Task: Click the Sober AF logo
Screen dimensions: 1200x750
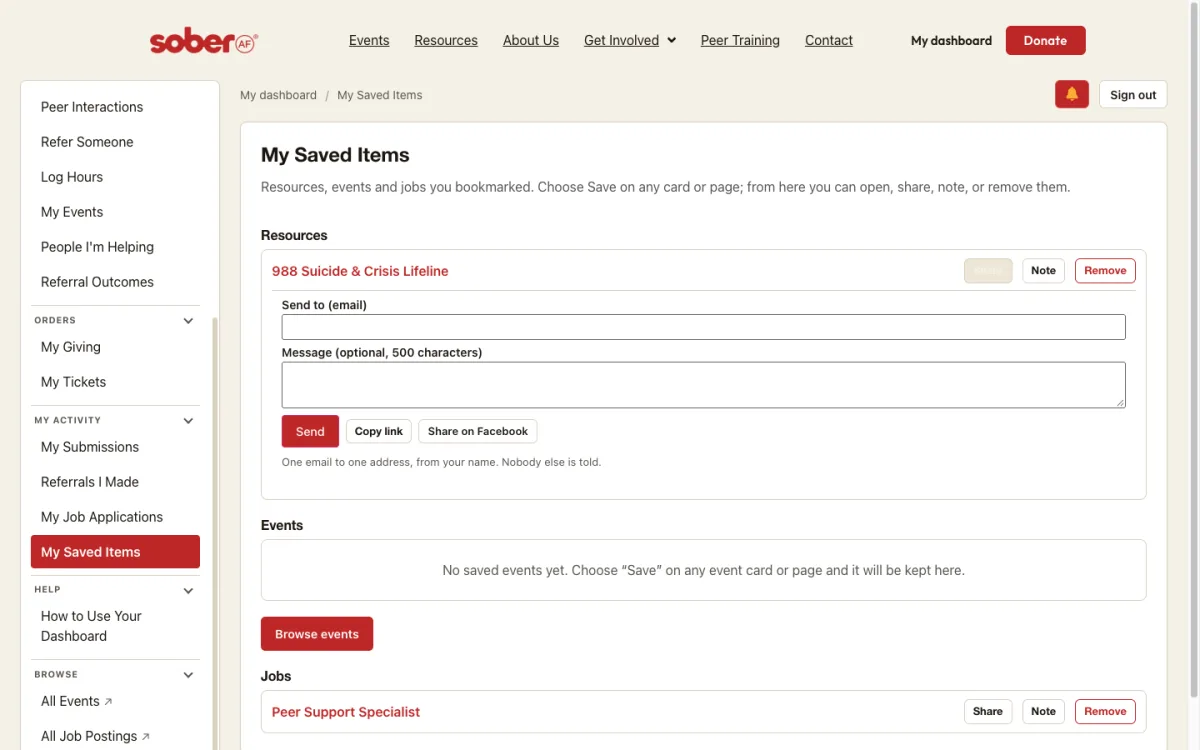Action: click(x=204, y=41)
